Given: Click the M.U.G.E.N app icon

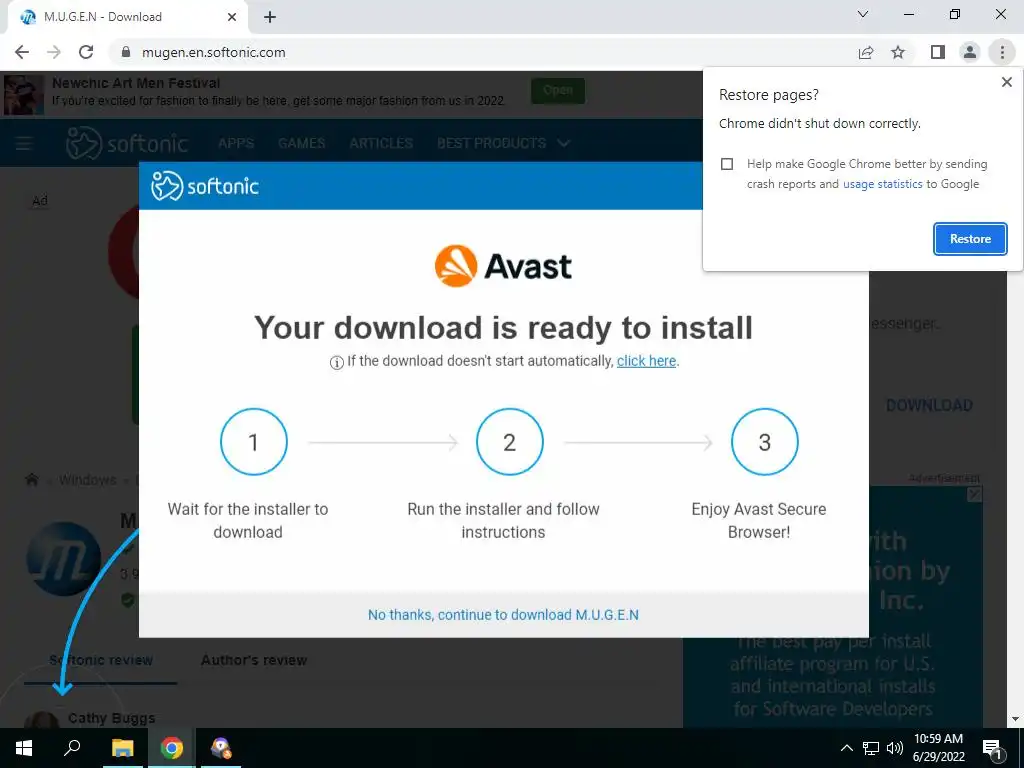Looking at the screenshot, I should click(x=63, y=558).
